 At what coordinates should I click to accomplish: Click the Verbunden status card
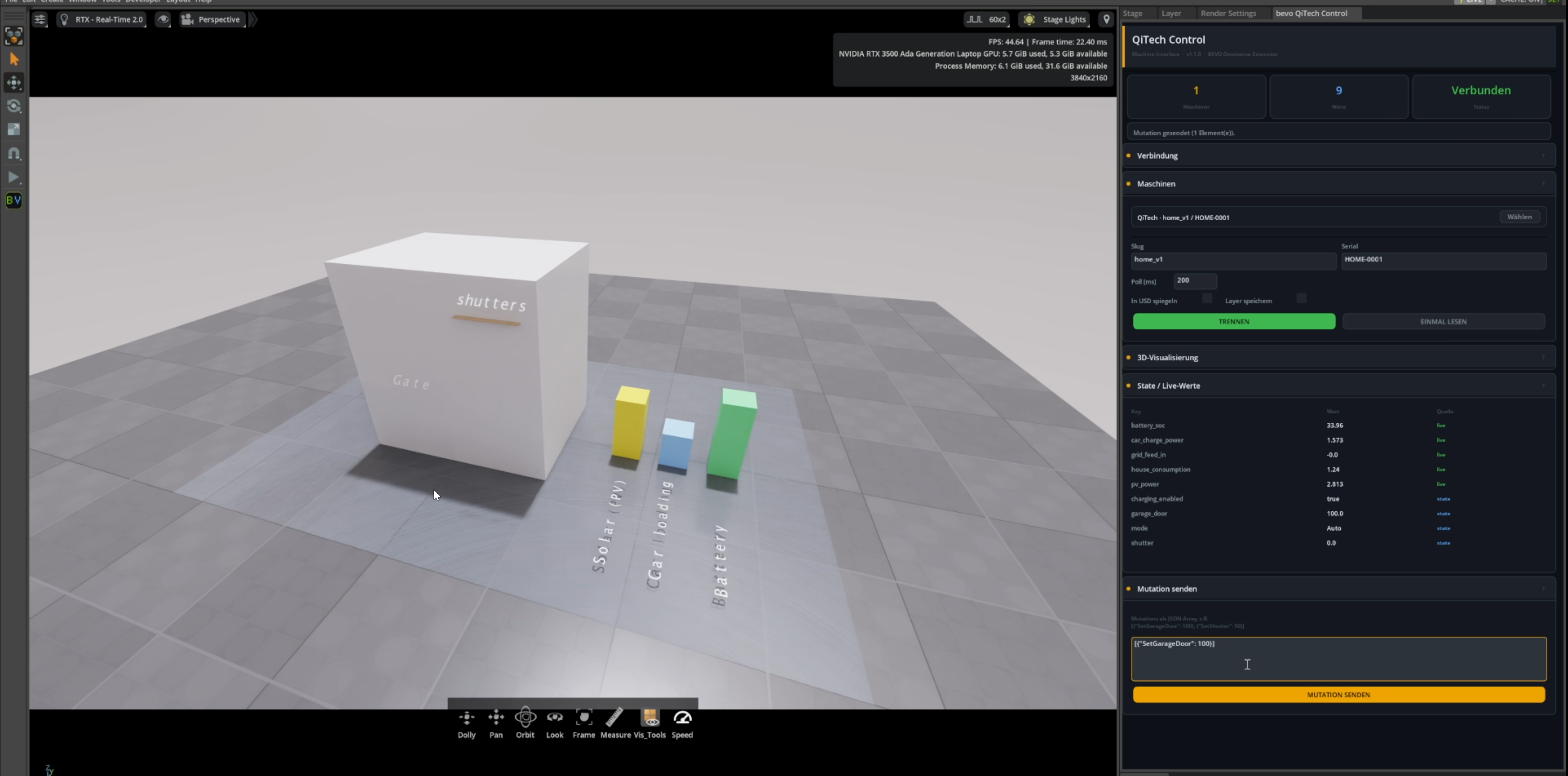point(1481,96)
